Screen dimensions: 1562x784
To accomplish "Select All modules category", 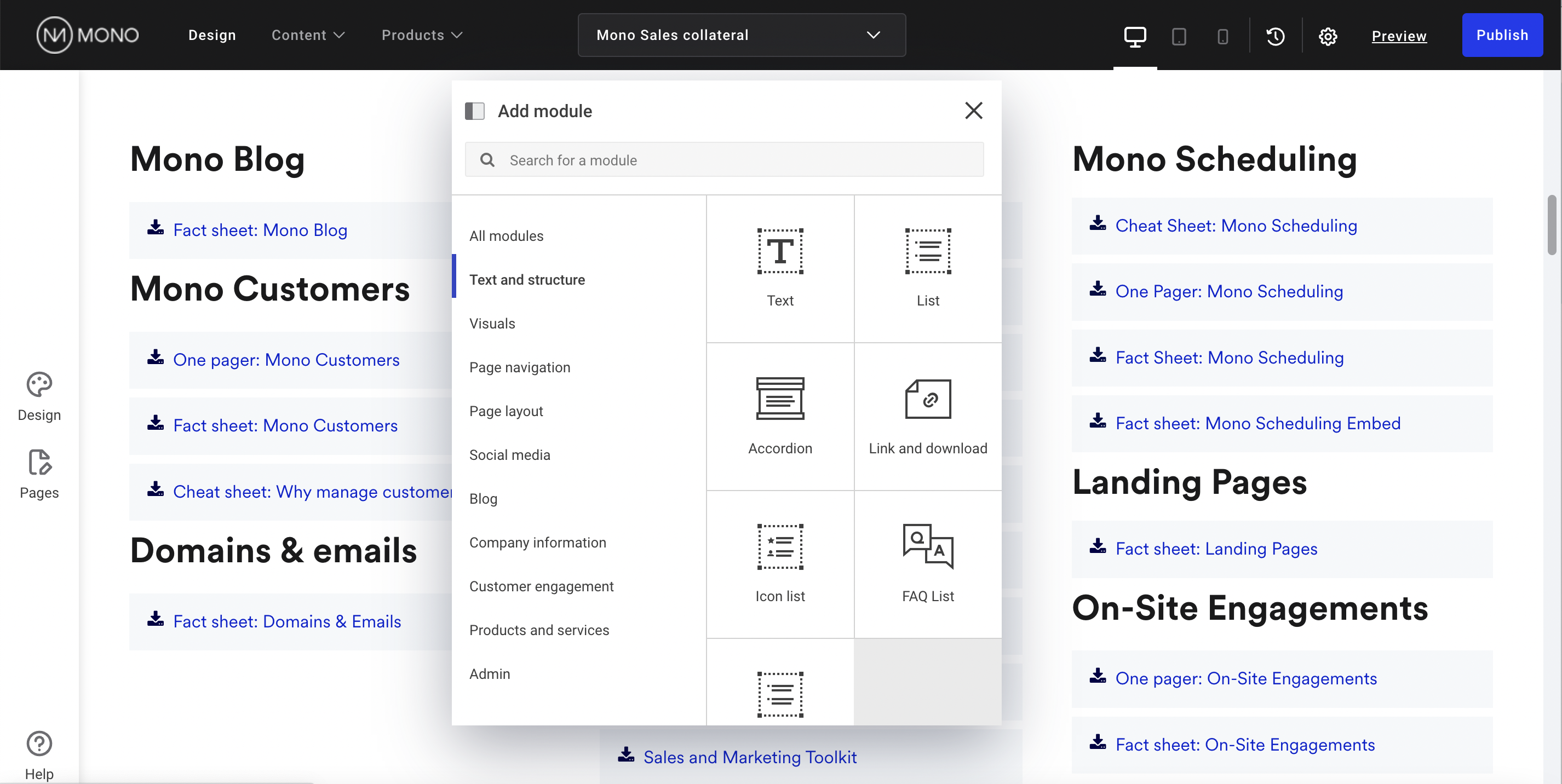I will click(x=506, y=236).
